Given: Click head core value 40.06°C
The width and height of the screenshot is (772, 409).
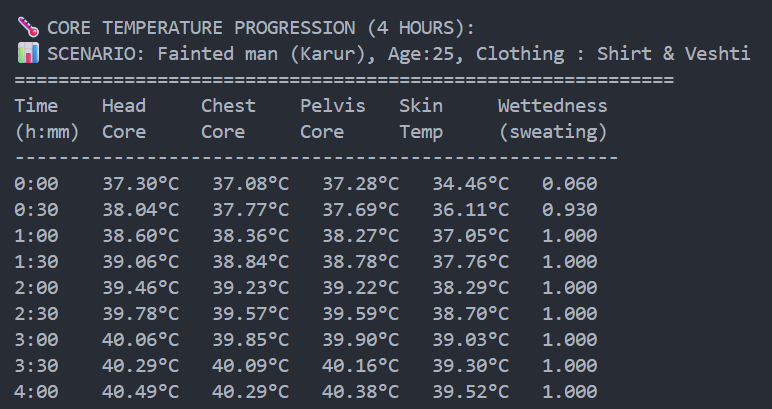Looking at the screenshot, I should coord(141,340).
